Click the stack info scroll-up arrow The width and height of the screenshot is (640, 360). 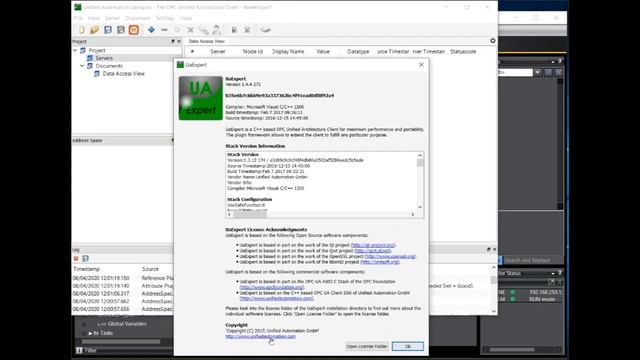click(420, 156)
